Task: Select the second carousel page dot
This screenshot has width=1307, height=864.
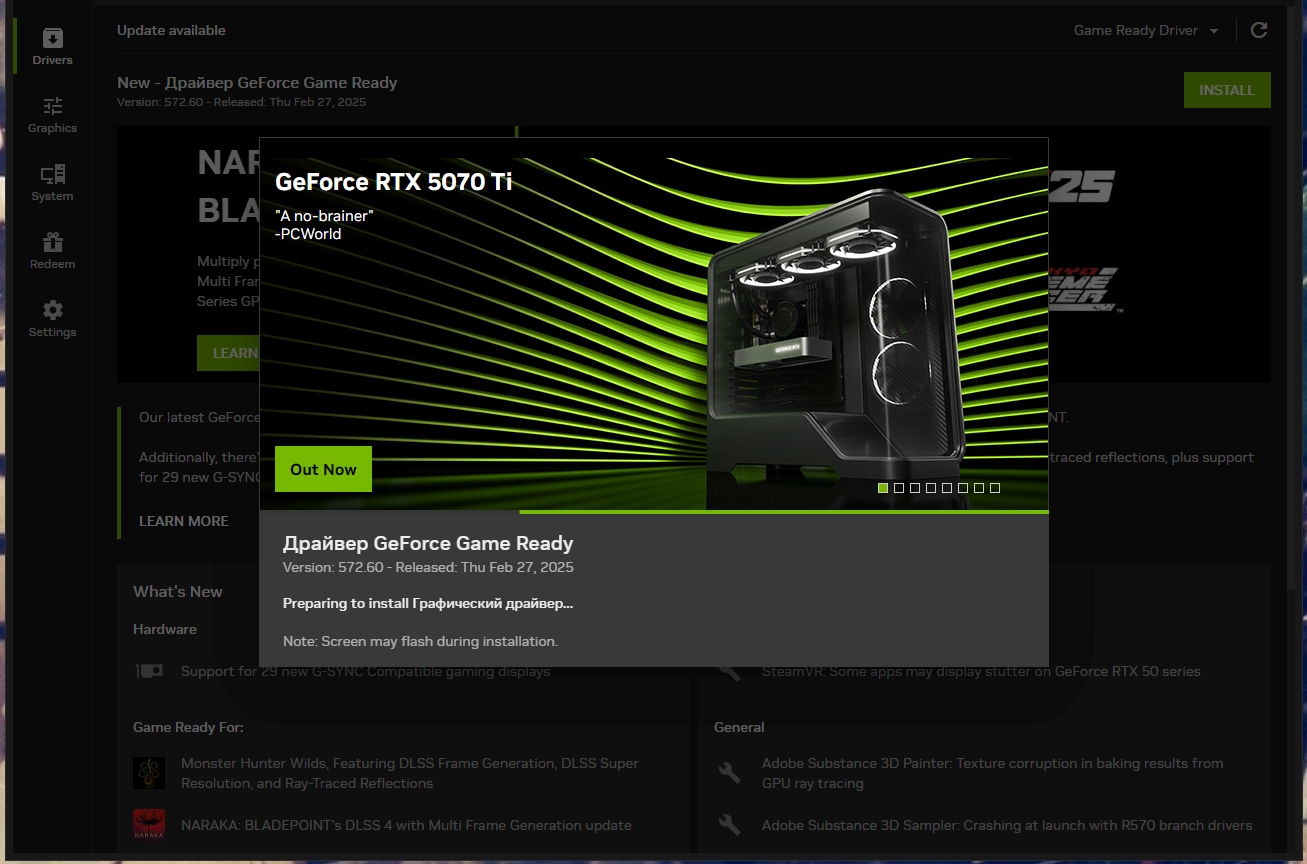Action: pos(899,488)
